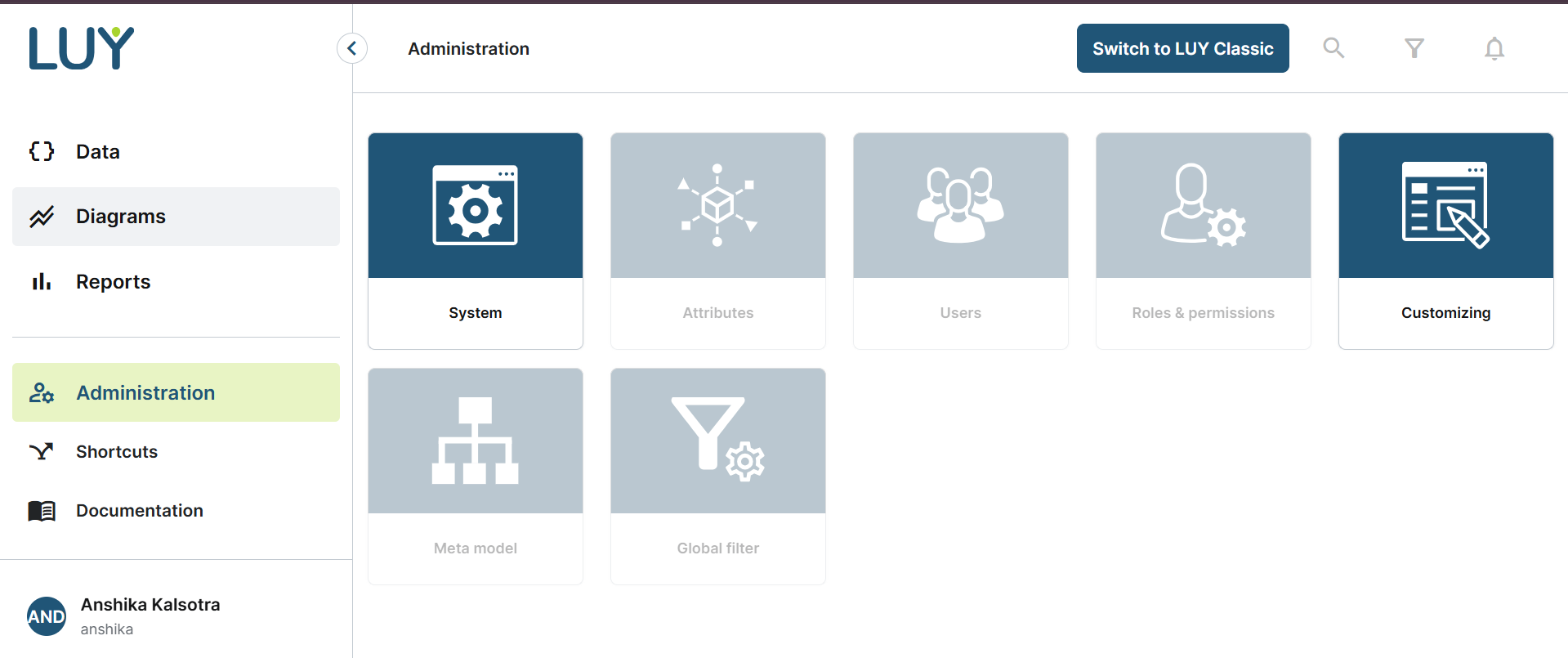Open the System gear window tile icon
Image resolution: width=1568 pixels, height=658 pixels.
click(x=475, y=206)
